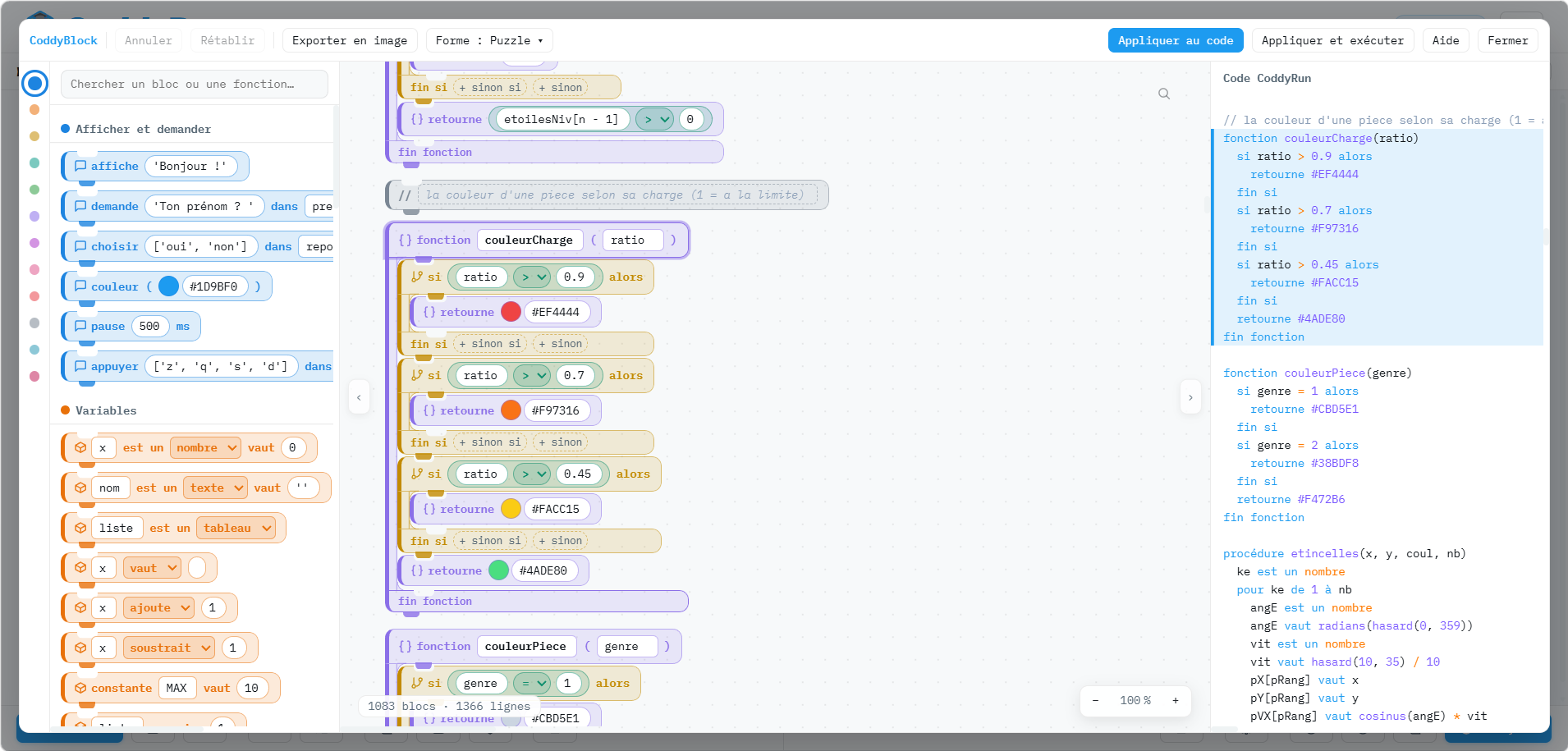1568x751 pixels.
Task: Select the blue 'Afficher et demander' category dot
Action: click(x=34, y=83)
